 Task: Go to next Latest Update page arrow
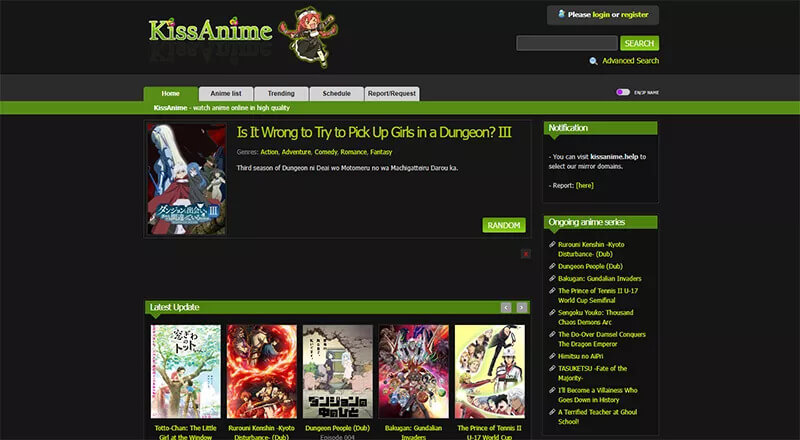[x=521, y=307]
